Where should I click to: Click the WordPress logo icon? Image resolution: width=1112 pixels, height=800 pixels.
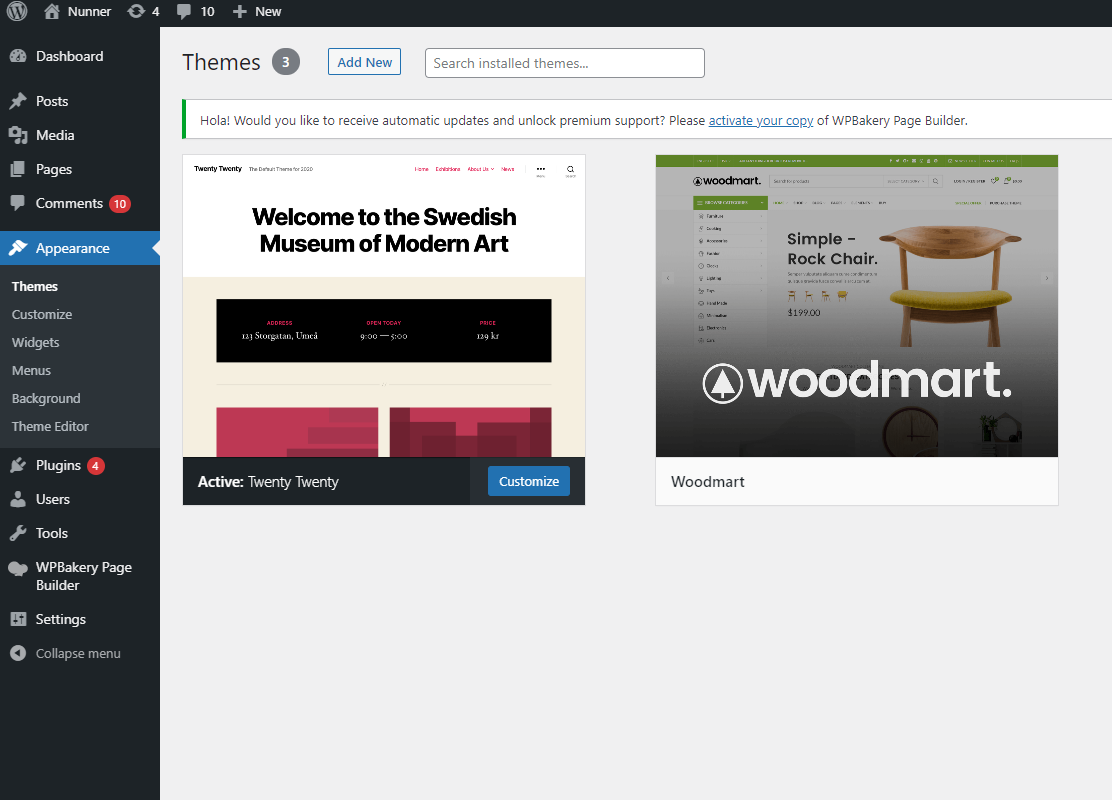[17, 11]
